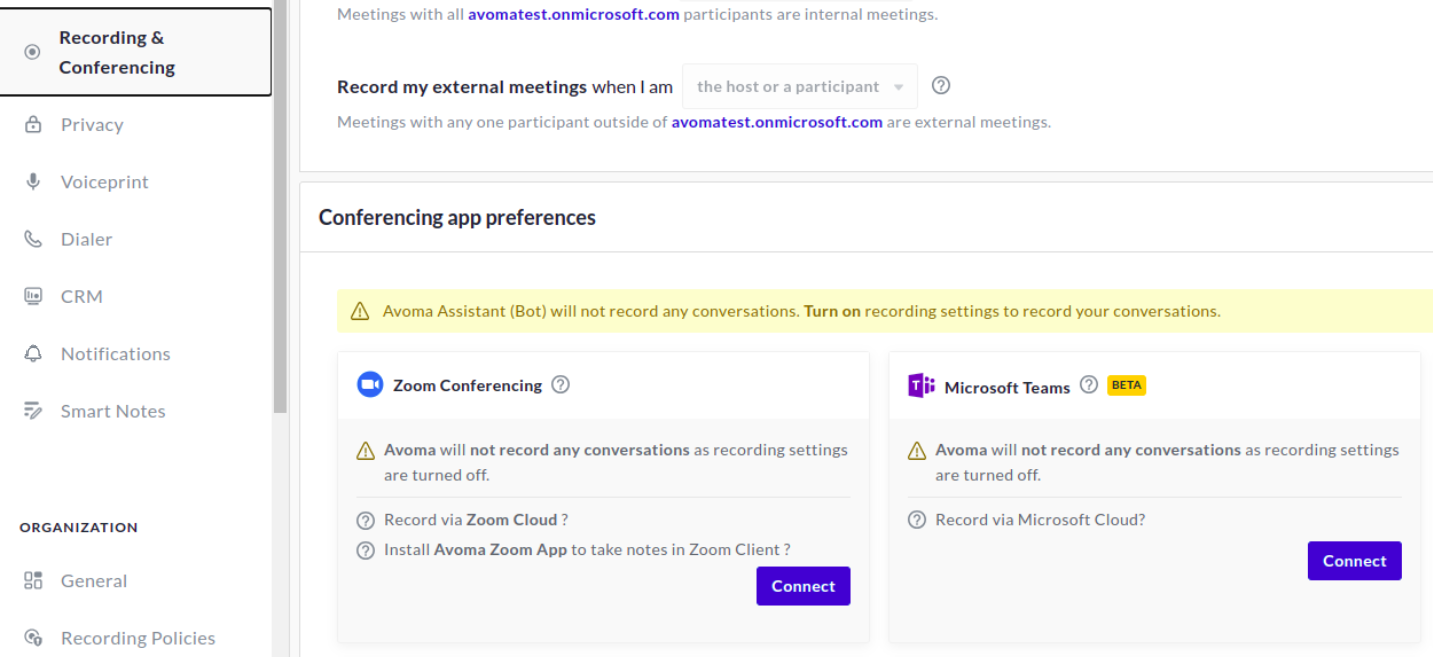The height and width of the screenshot is (657, 1433).
Task: Click the Voiceprint microphone icon
Action: tap(33, 182)
